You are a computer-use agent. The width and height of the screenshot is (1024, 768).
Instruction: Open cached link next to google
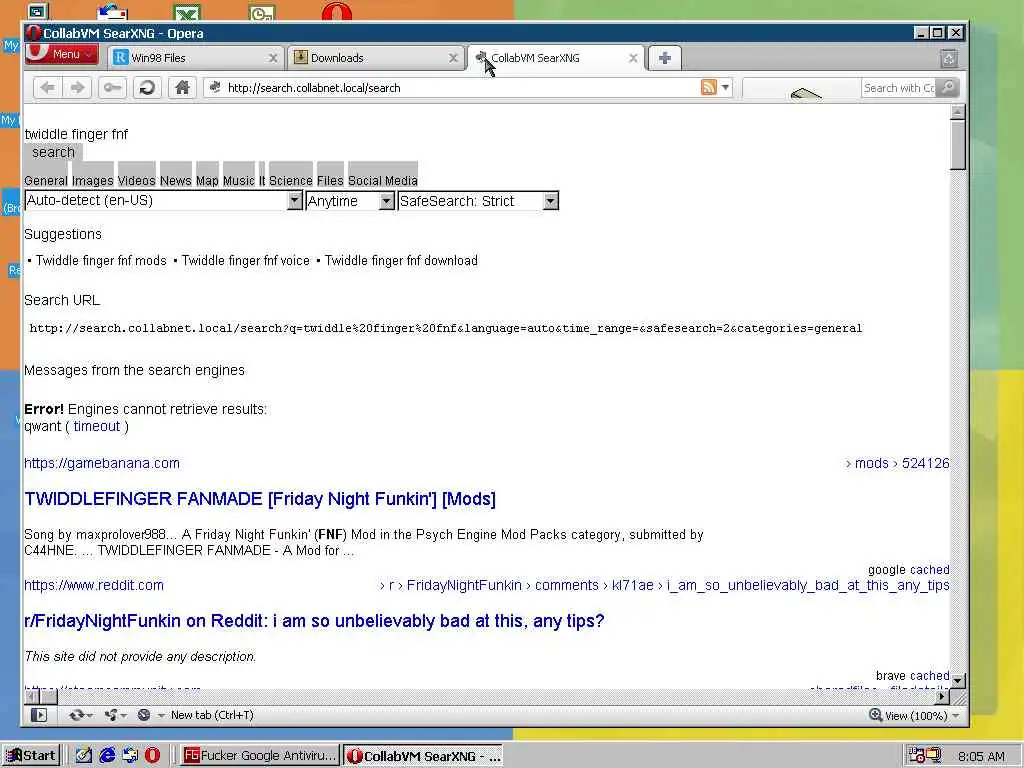pyautogui.click(x=929, y=570)
